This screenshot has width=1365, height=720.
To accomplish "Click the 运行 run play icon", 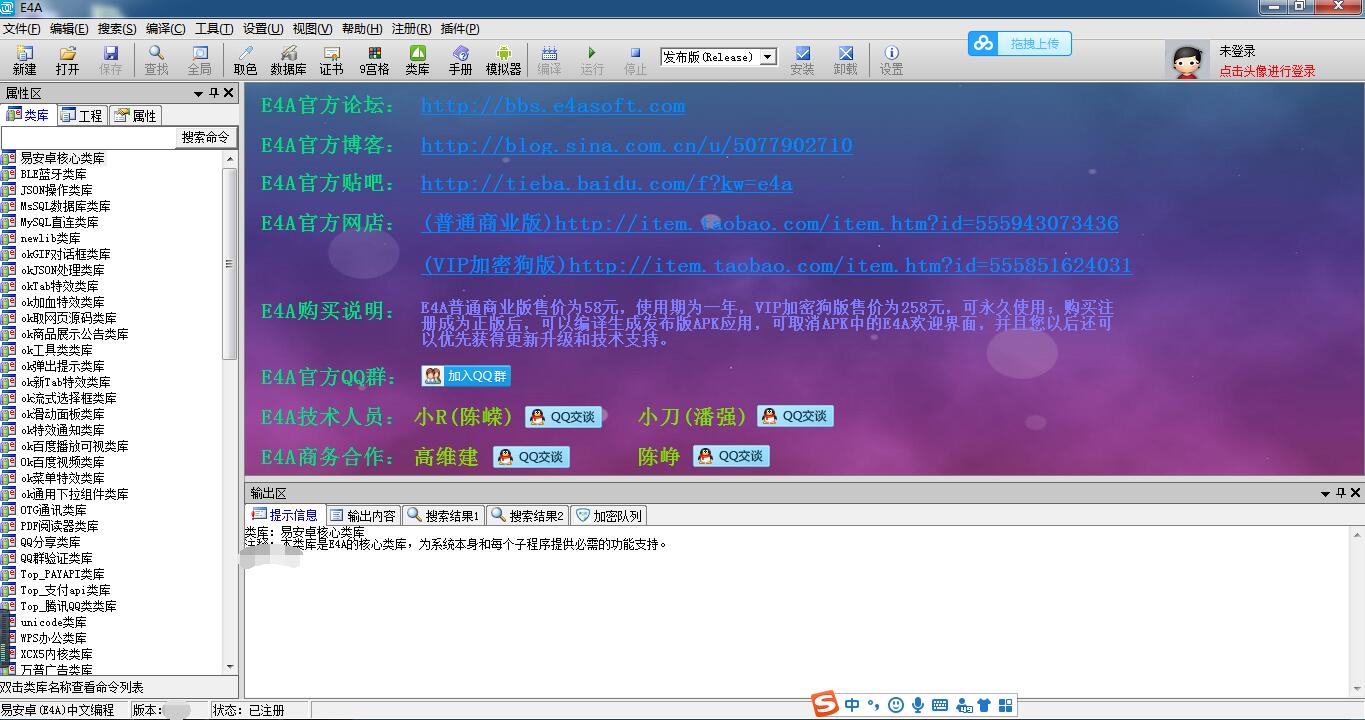I will click(x=592, y=60).
